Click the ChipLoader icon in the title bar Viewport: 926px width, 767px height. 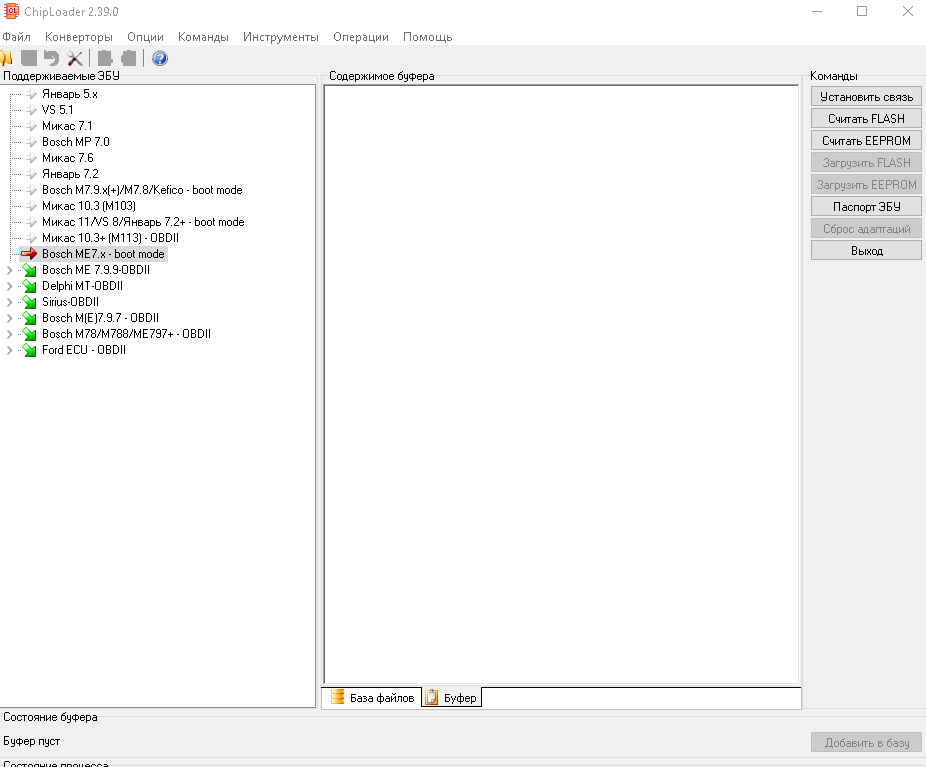11,11
